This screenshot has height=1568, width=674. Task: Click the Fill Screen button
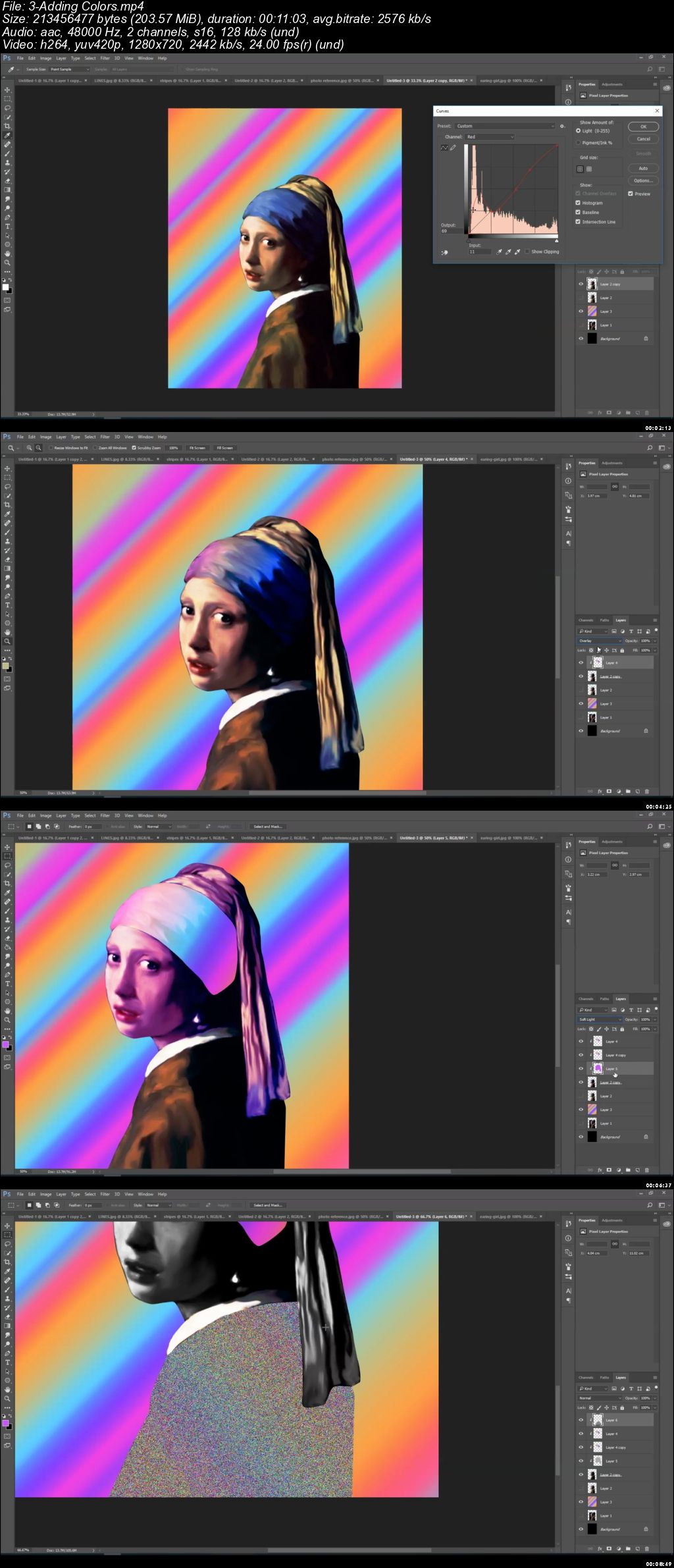click(225, 448)
